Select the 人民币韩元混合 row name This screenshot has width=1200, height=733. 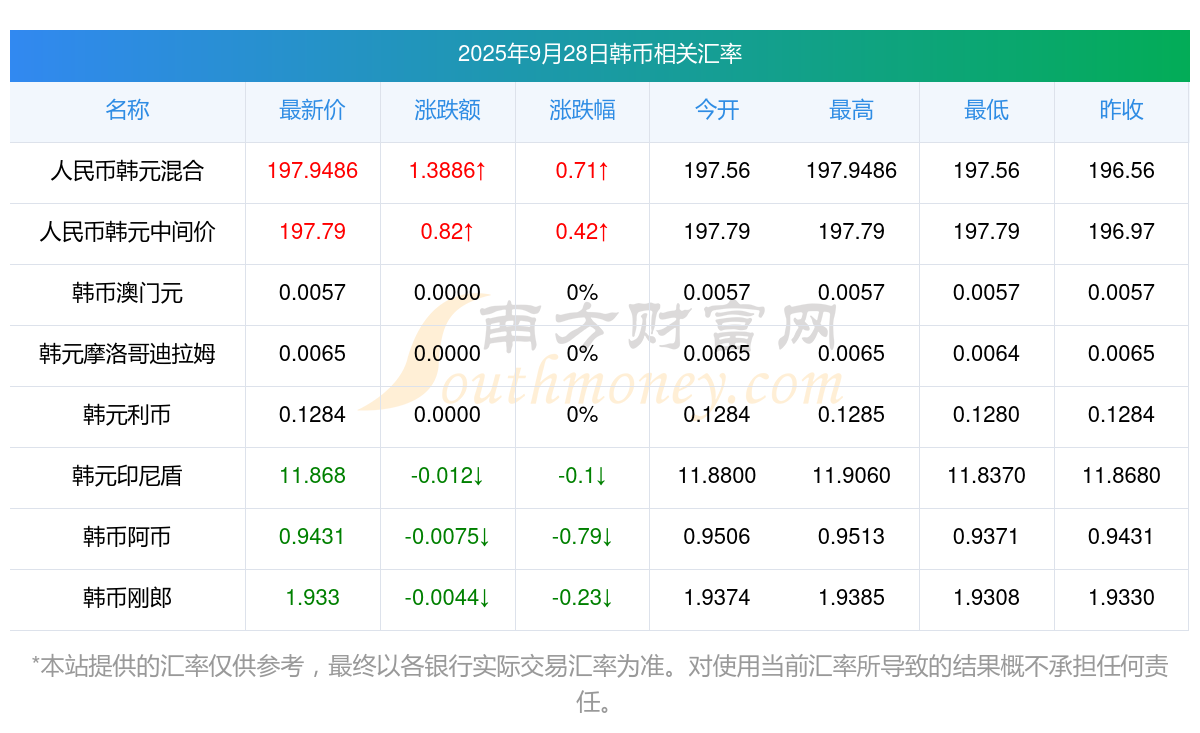127,171
